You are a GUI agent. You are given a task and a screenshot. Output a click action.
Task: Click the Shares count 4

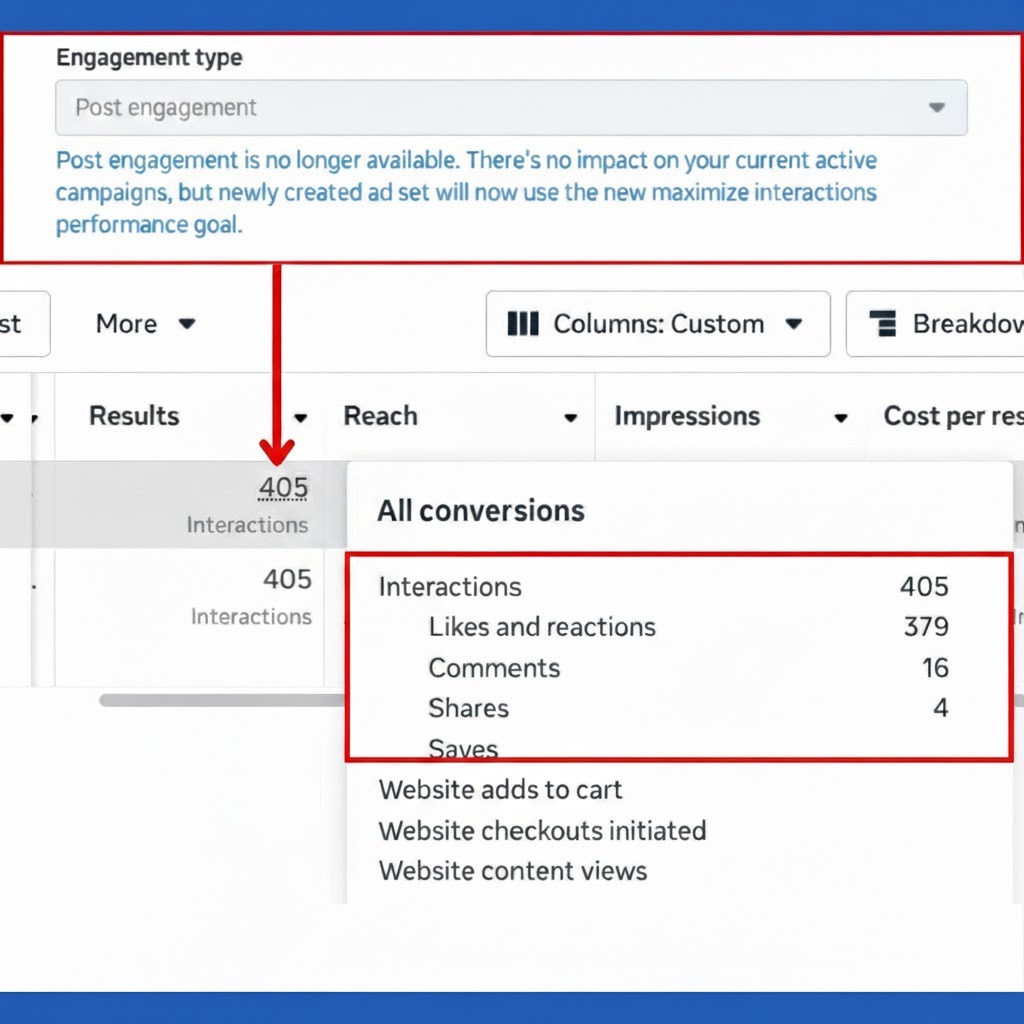click(x=940, y=709)
